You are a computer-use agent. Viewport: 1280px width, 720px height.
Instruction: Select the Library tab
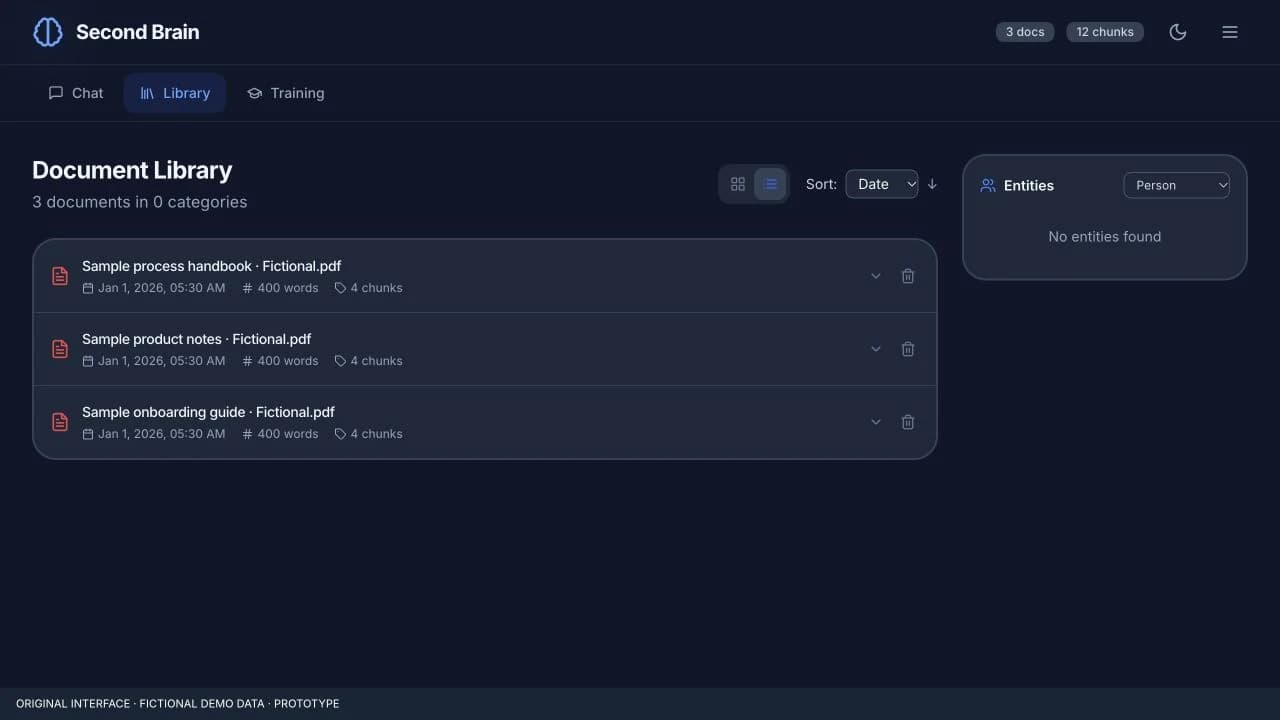pos(175,93)
